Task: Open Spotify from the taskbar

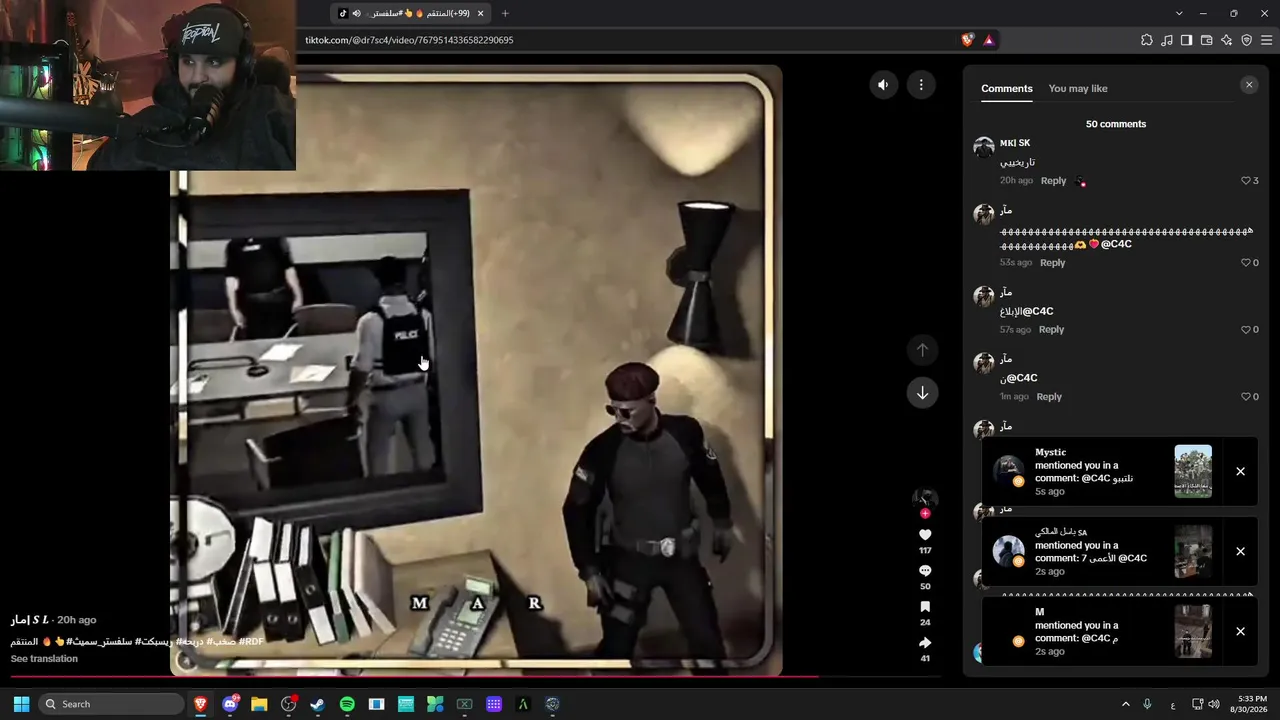Action: (x=347, y=704)
